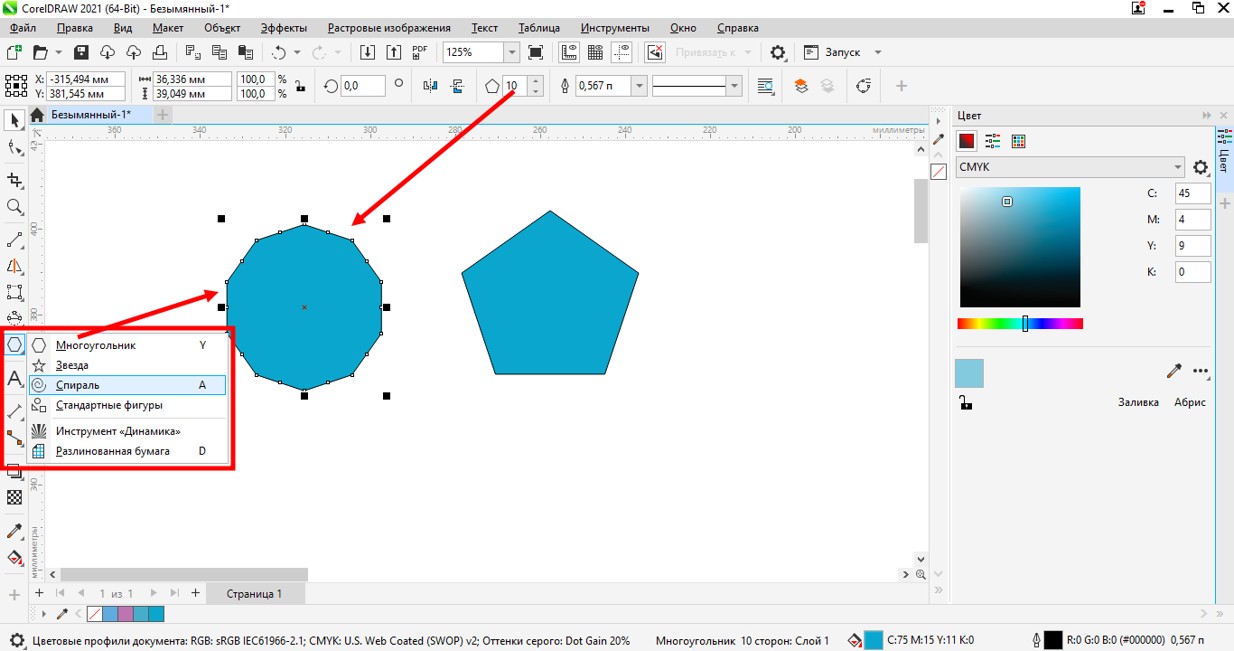Collapse the Цвет docker with double arrow

pos(1207,116)
